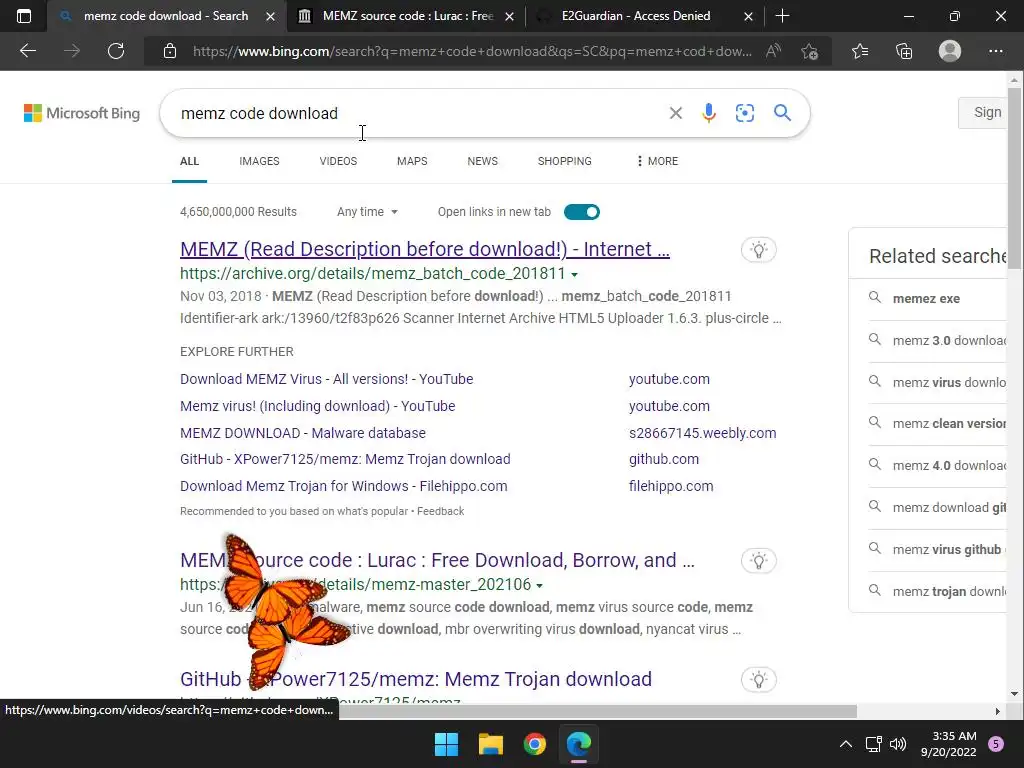Open volume control in system tray

pos(899,744)
